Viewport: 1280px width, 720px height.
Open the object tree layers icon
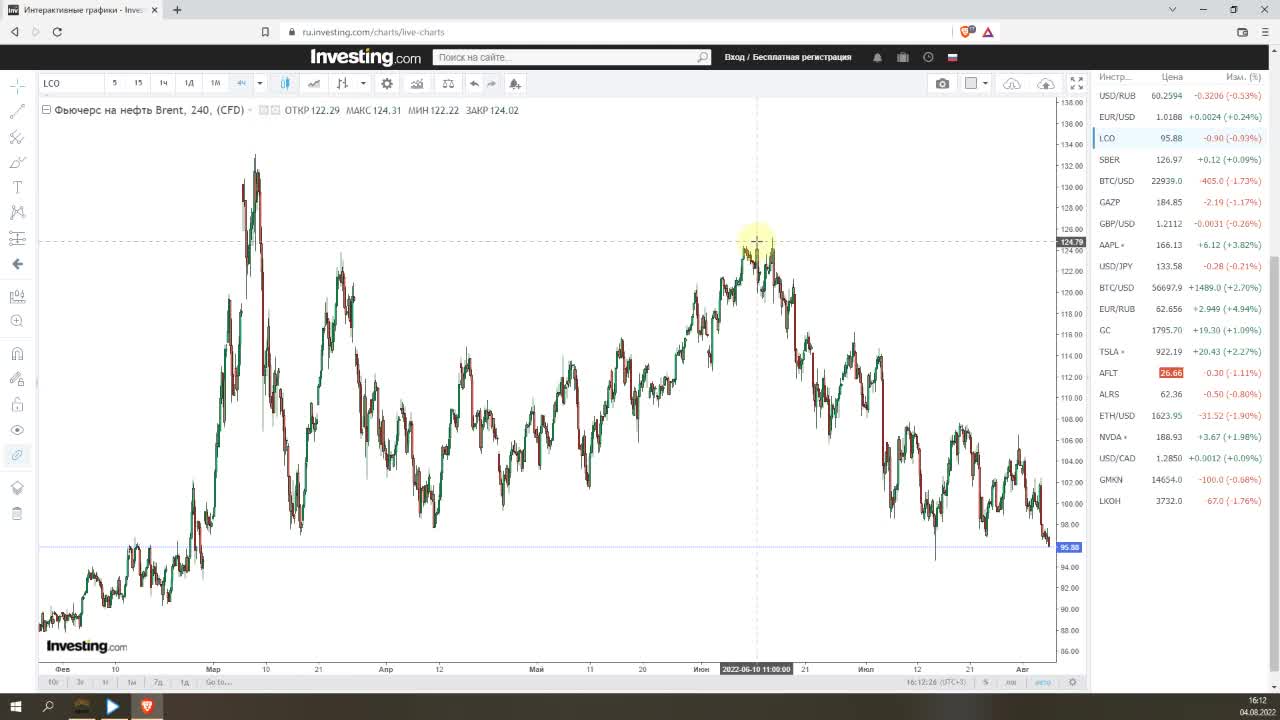(x=17, y=488)
